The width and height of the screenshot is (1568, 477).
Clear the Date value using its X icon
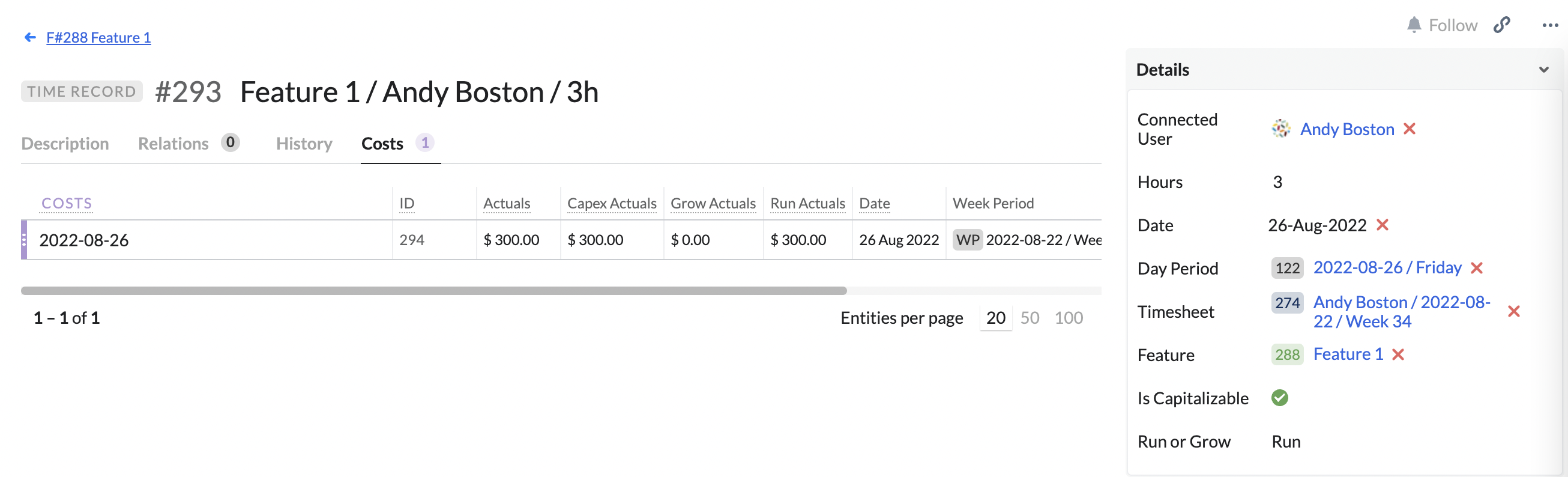pyautogui.click(x=1383, y=225)
